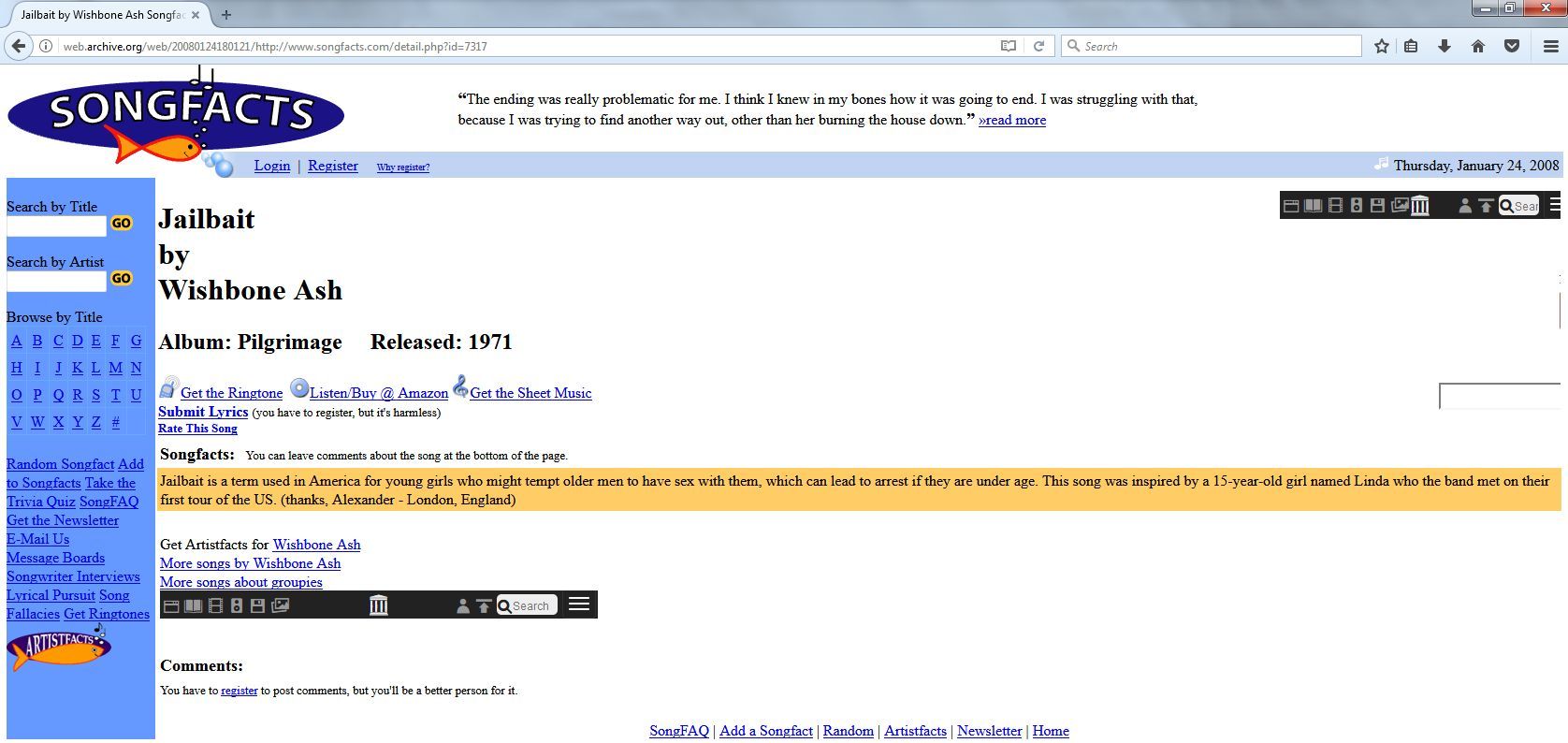This screenshot has height=743, width=1568.
Task: Open 'Get the Newsletter' sidebar link
Action: pos(63,520)
